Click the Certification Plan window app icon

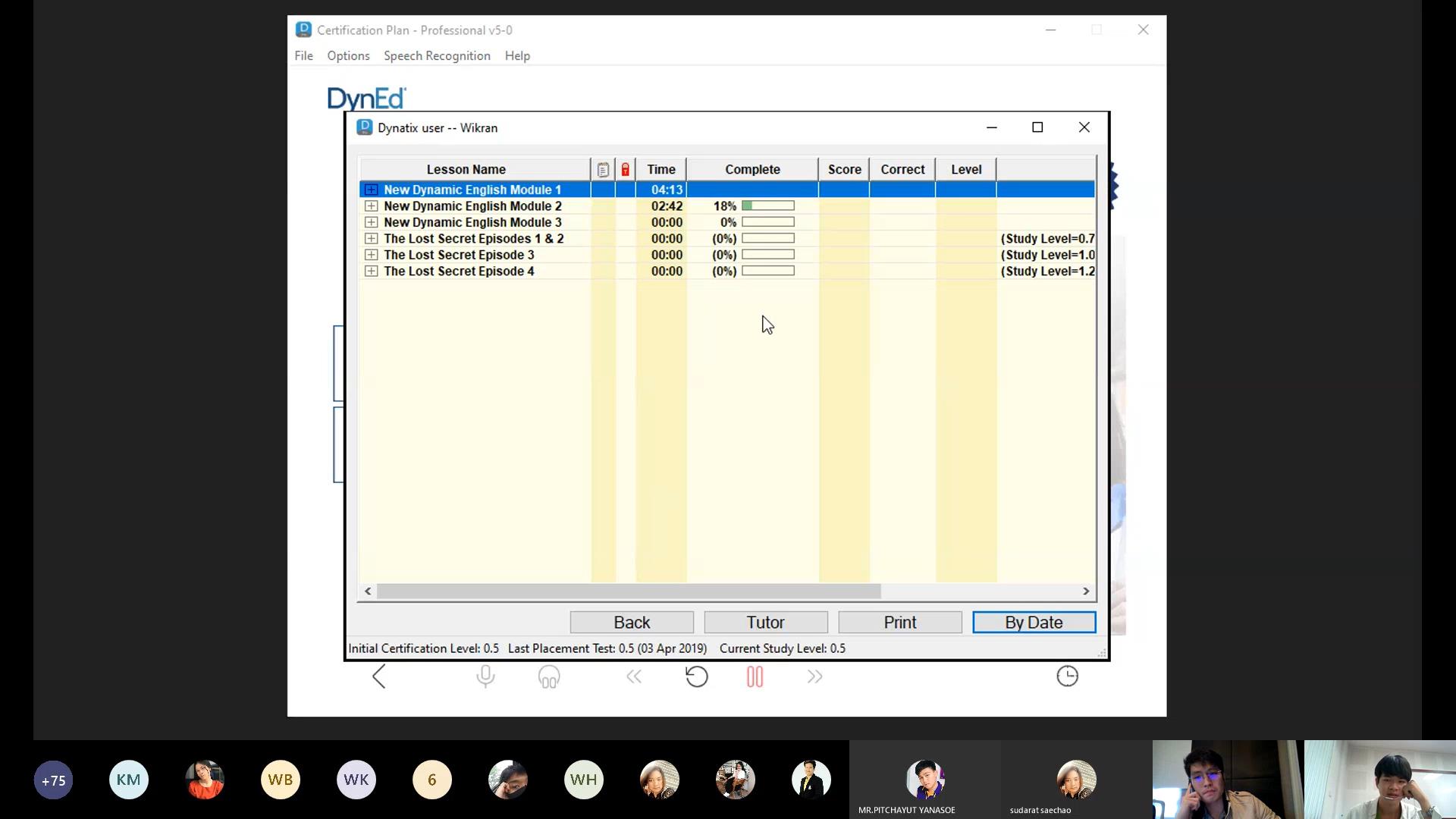click(x=303, y=30)
